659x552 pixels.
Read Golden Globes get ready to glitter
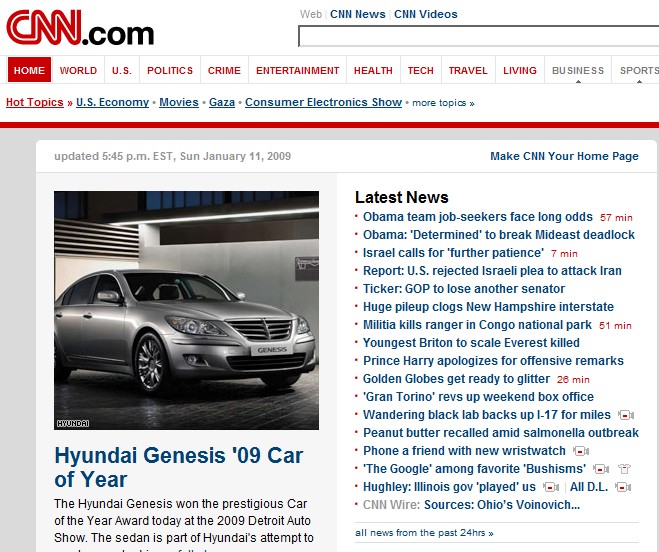coord(456,379)
